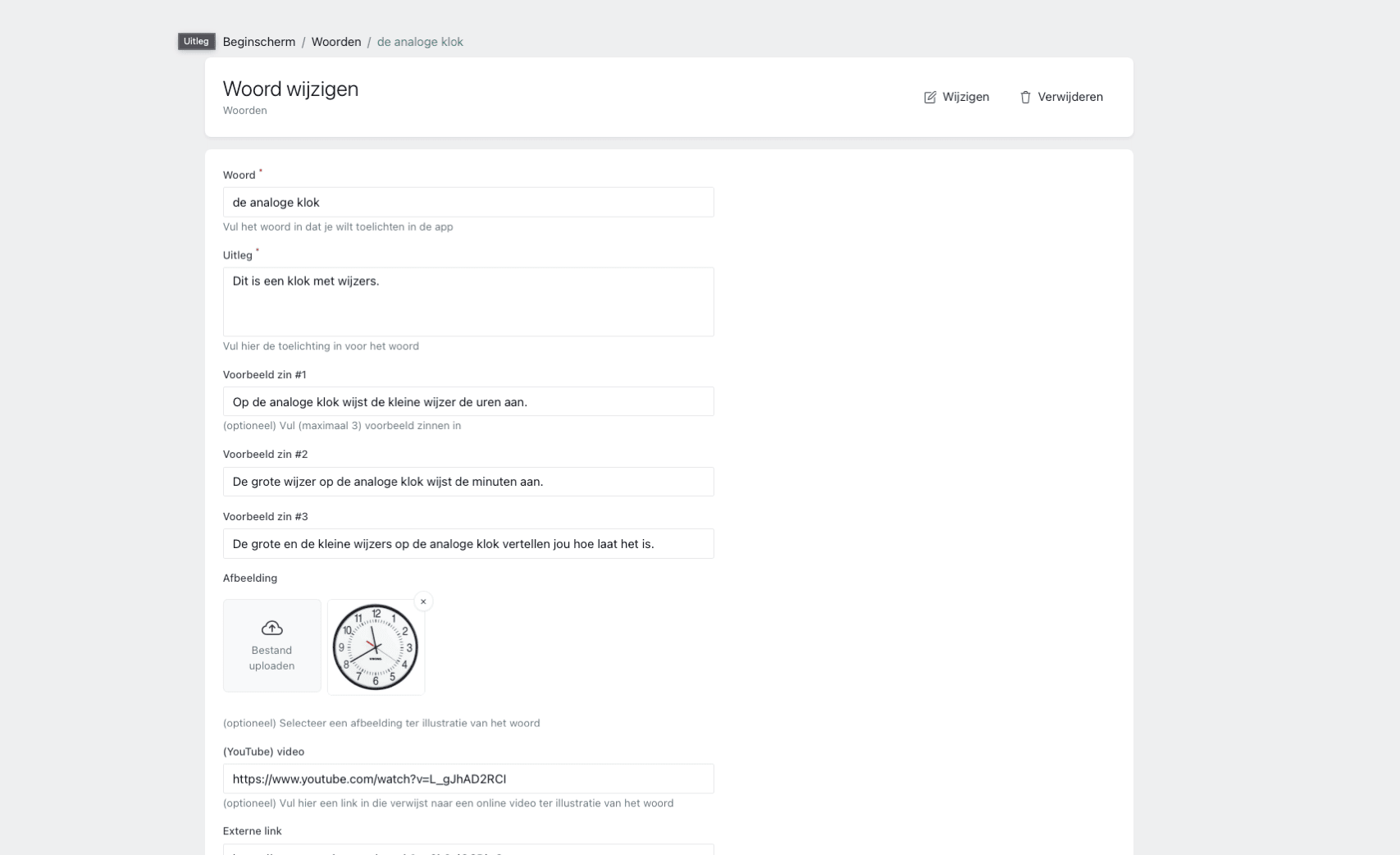The height and width of the screenshot is (855, 1400).
Task: Select the 'de analoge klok' breadcrumb entry
Action: click(x=419, y=41)
